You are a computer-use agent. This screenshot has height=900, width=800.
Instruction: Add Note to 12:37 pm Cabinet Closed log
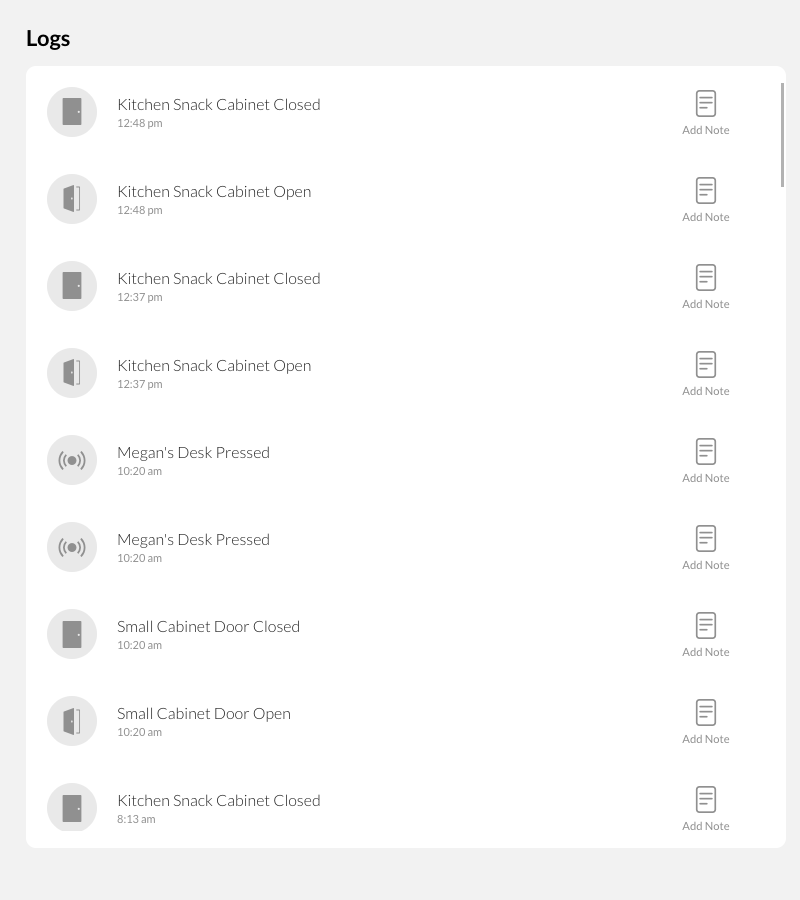pos(705,286)
